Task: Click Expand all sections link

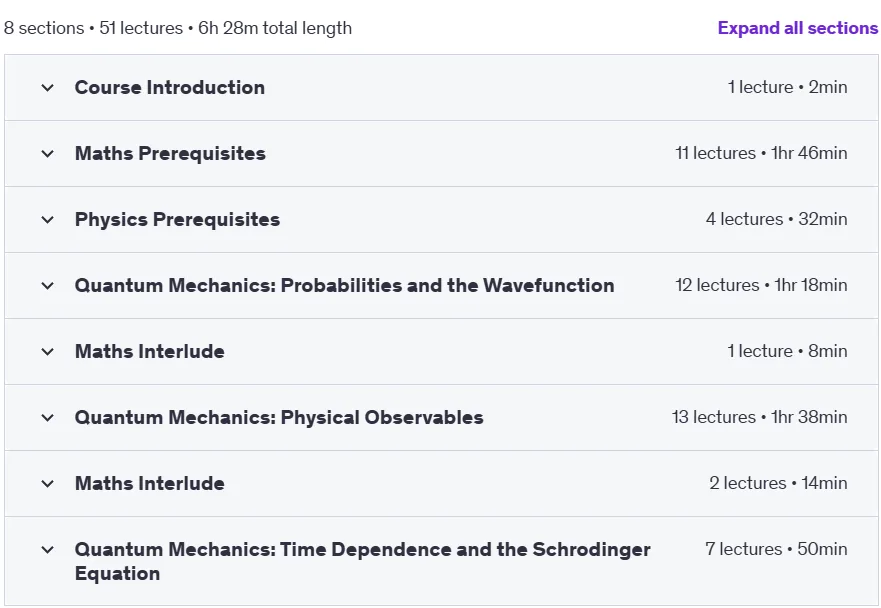Action: pos(798,28)
